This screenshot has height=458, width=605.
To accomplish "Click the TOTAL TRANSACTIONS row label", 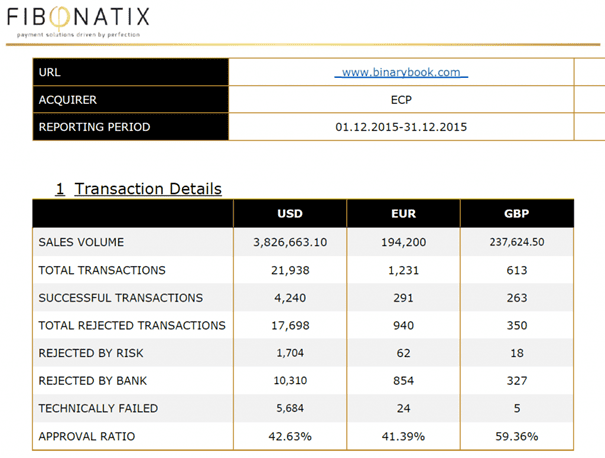I will pos(102,270).
